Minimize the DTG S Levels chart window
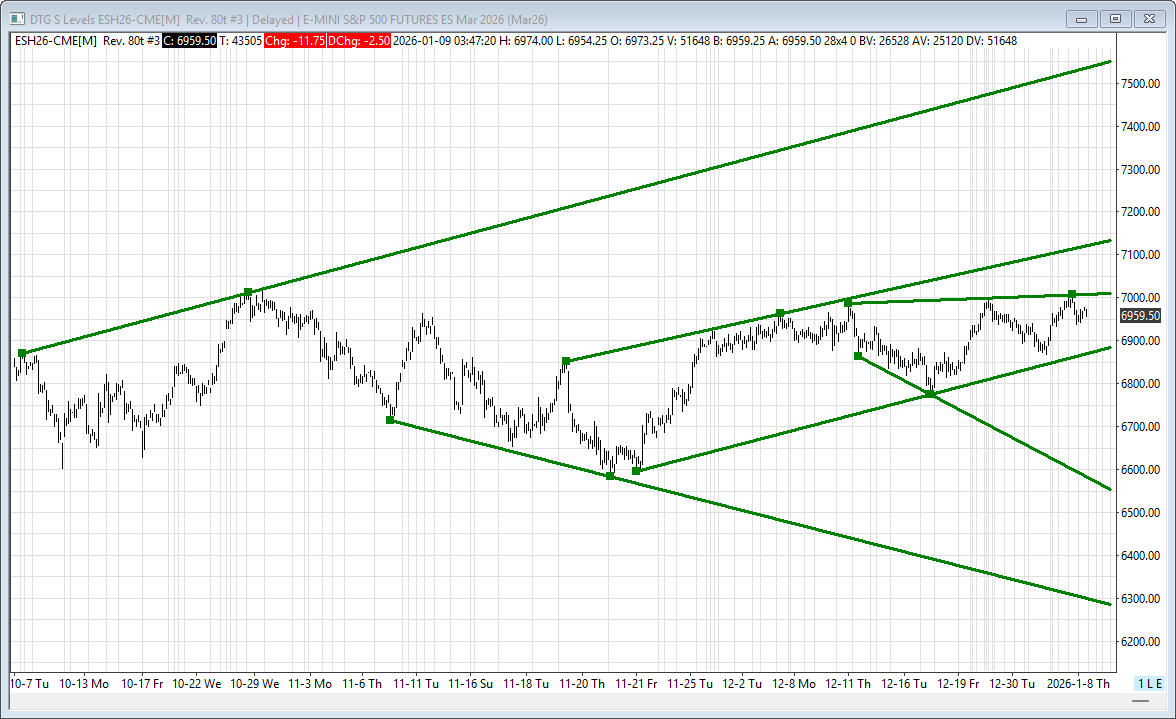This screenshot has width=1176, height=719. click(x=1082, y=18)
